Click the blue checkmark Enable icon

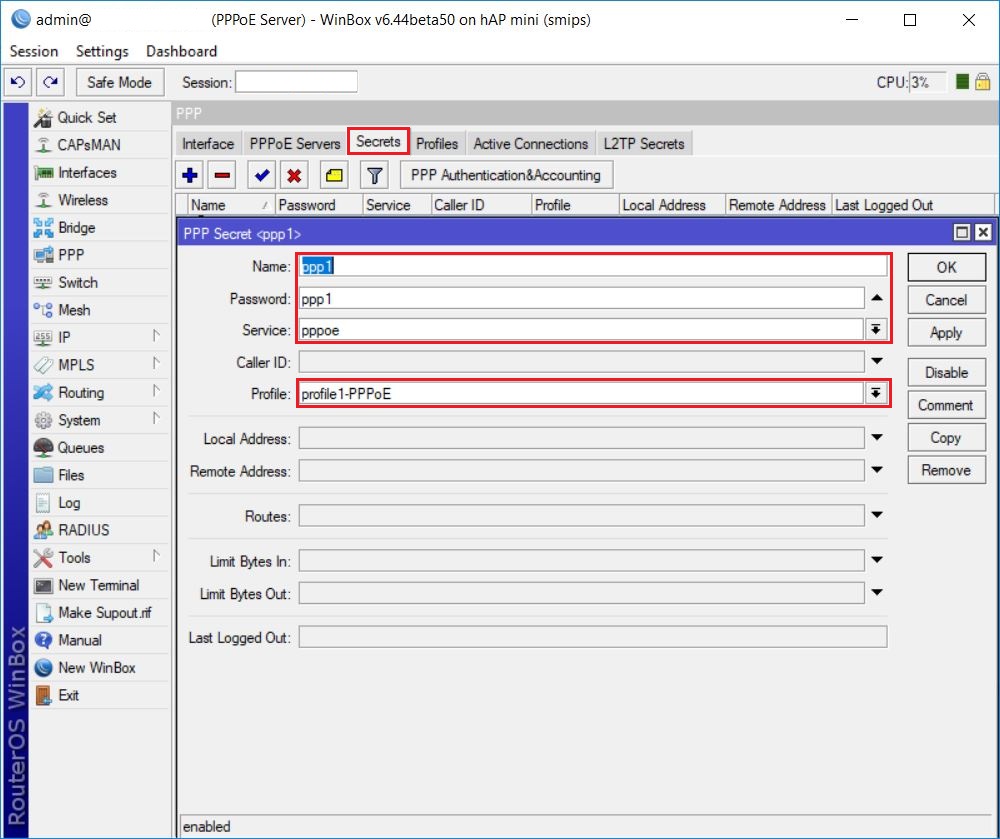pyautogui.click(x=261, y=175)
